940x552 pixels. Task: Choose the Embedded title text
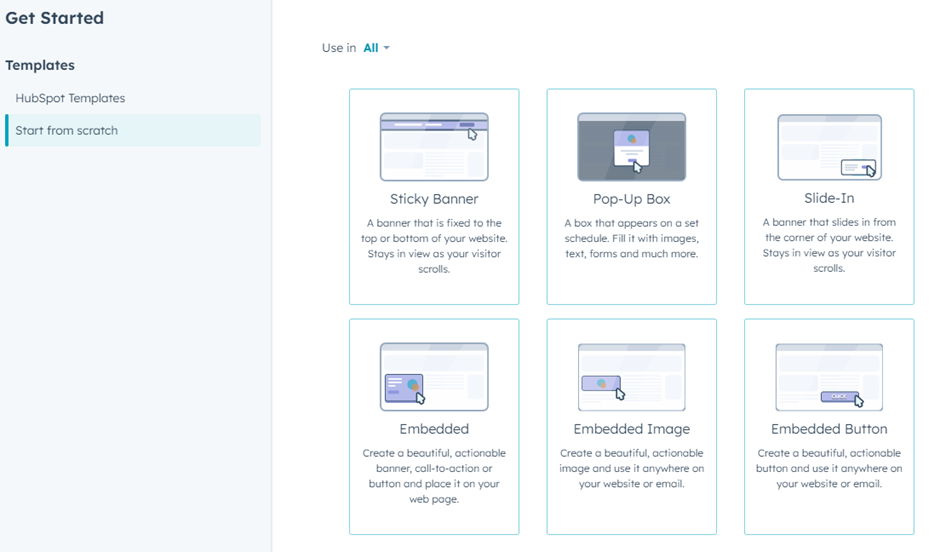coord(434,429)
